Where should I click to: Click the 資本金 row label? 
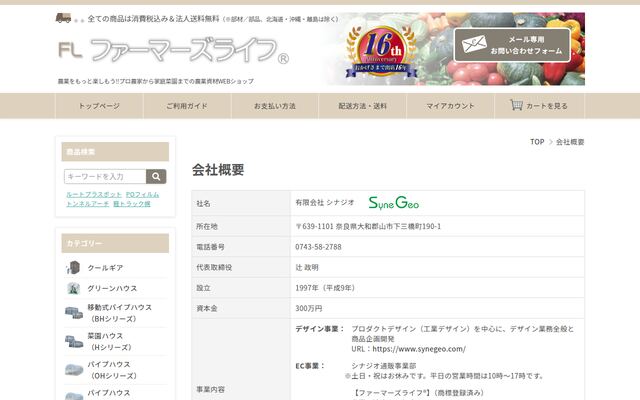pos(207,308)
